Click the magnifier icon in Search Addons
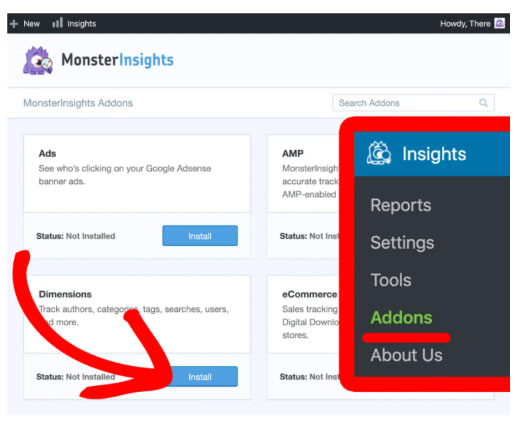Viewport: 522px width, 425px height. (483, 103)
